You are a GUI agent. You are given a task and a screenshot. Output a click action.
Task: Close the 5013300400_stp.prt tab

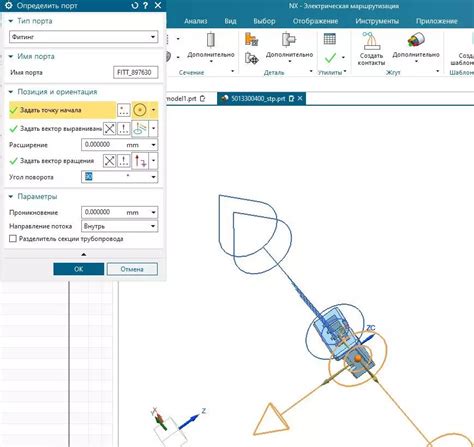300,98
